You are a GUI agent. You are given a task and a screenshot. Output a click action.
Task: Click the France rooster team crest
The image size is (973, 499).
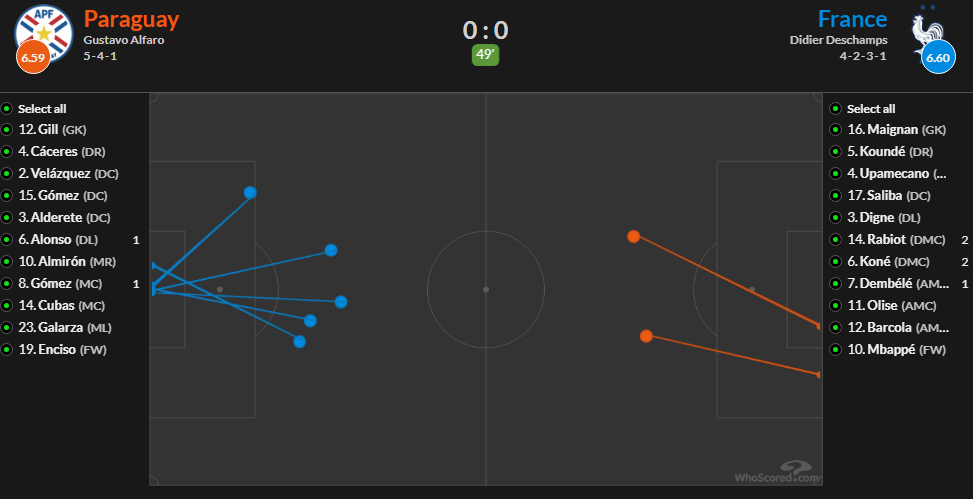tap(929, 32)
